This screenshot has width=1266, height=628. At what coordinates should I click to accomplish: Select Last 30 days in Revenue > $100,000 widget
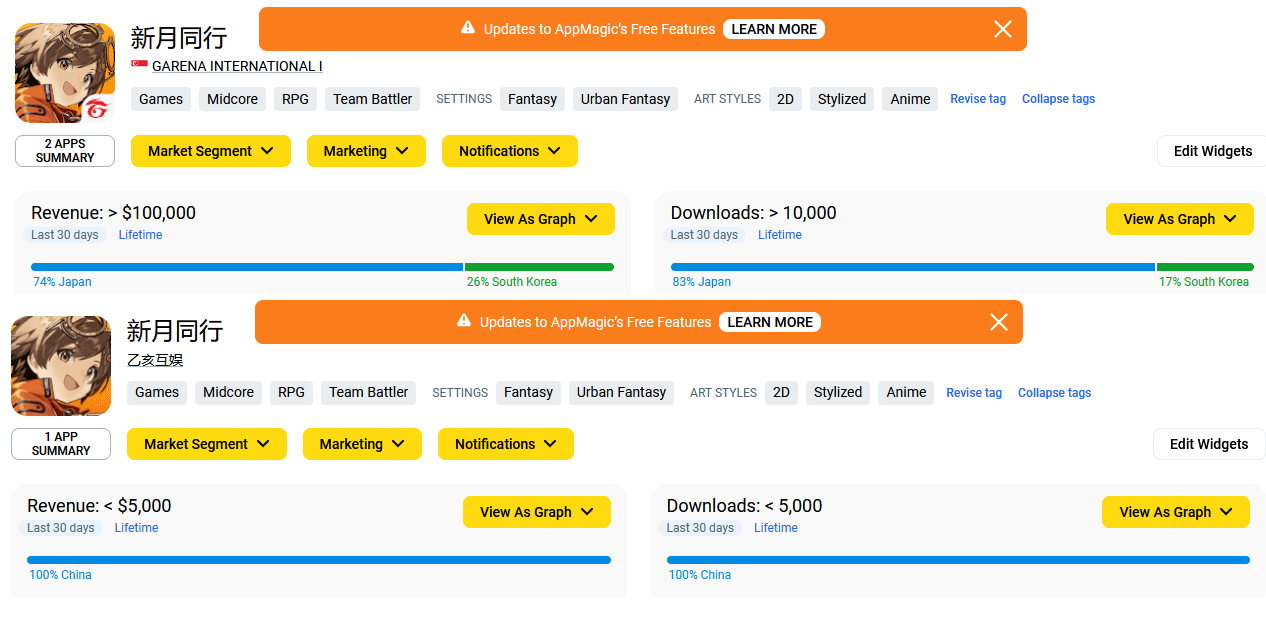[x=65, y=235]
